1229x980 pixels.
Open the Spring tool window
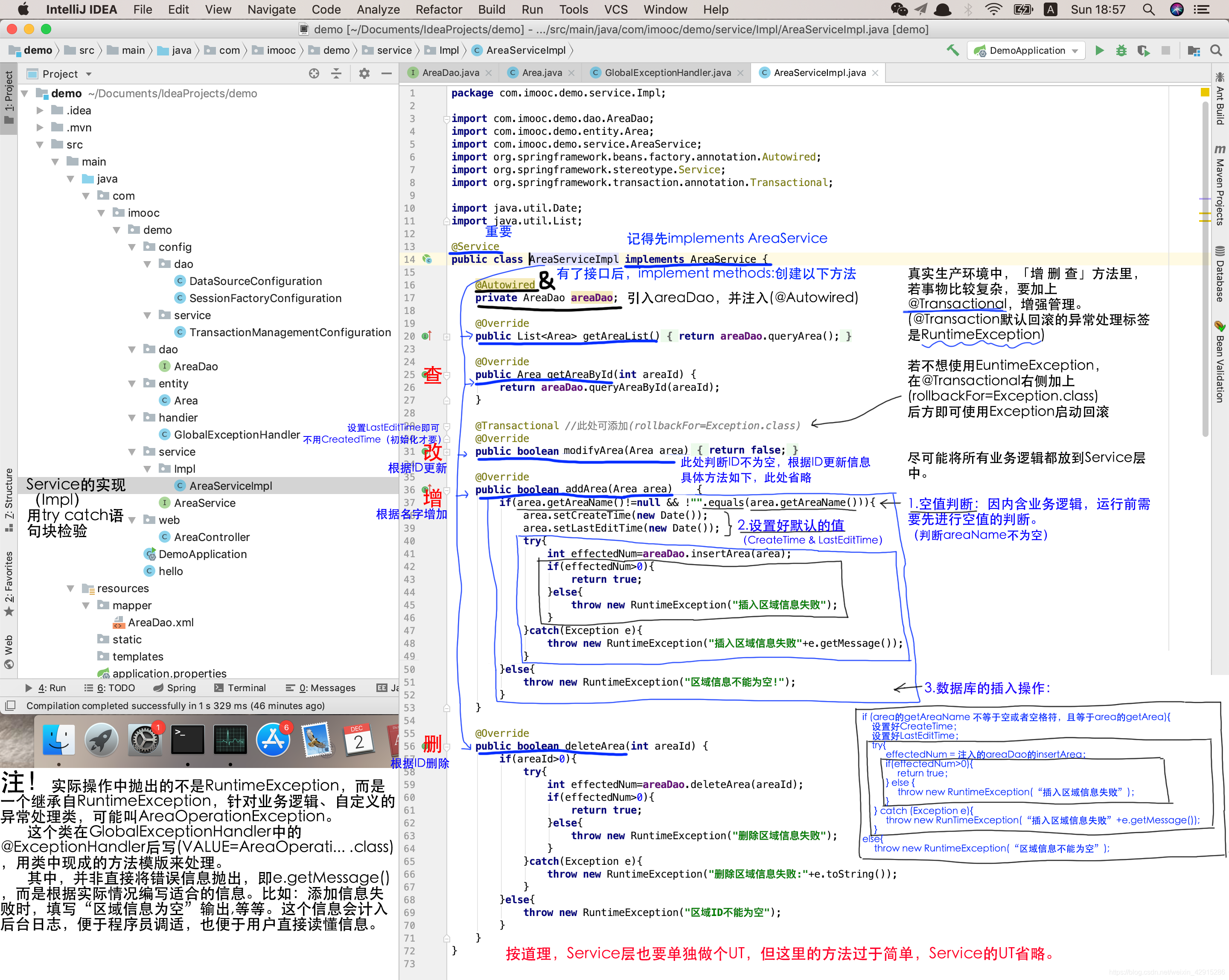click(x=175, y=688)
